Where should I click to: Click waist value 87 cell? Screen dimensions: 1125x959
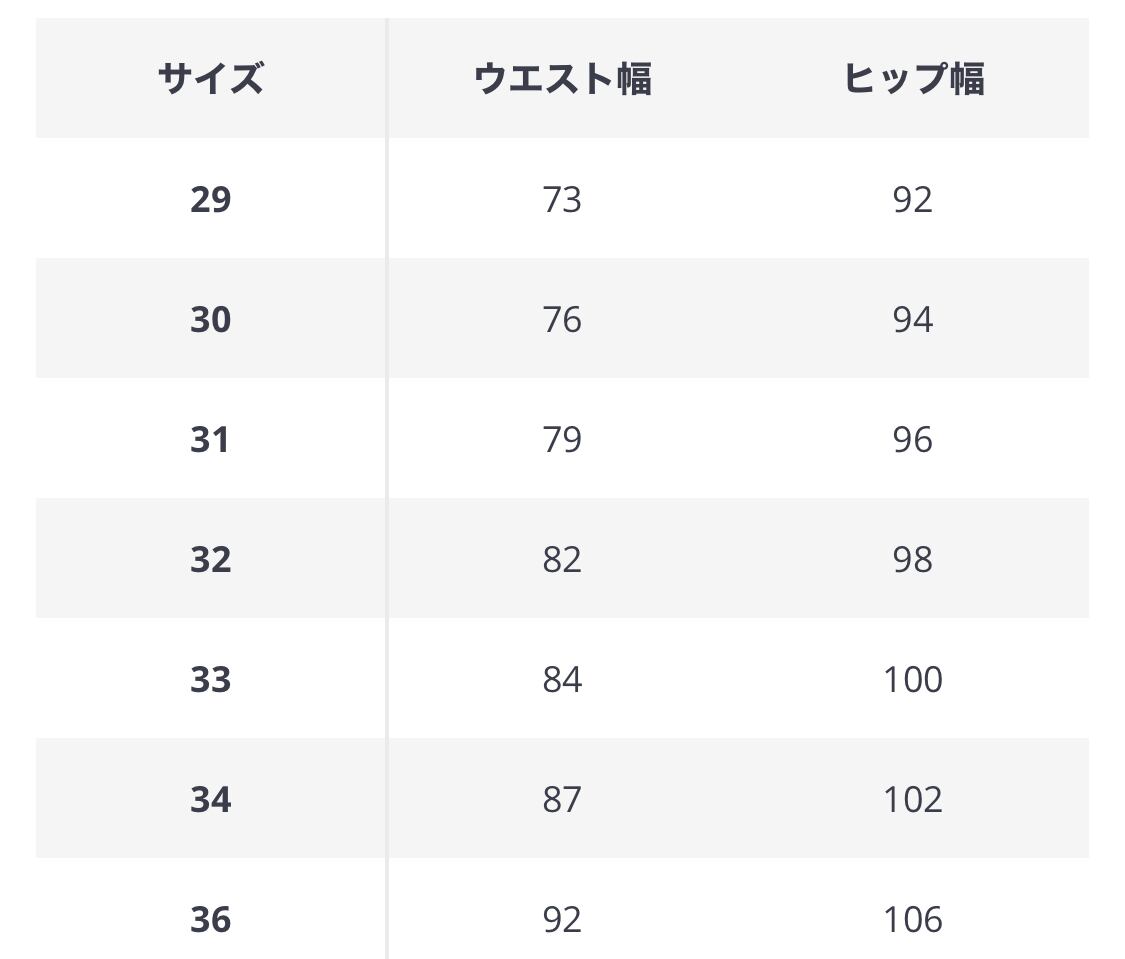562,799
